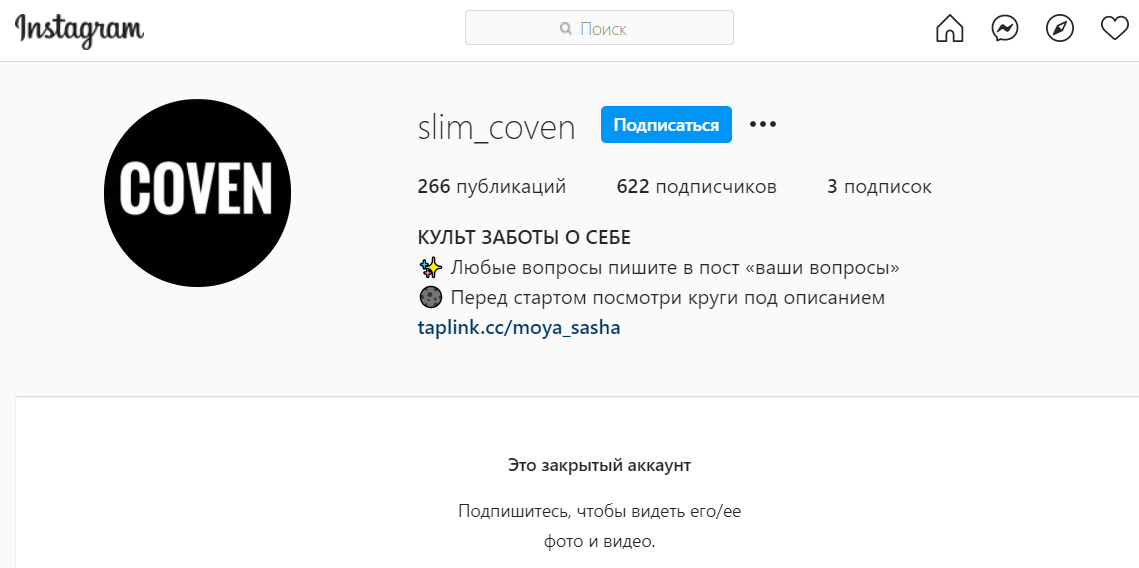This screenshot has height=568, width=1139.
Task: Click the Instagram wordmark logo
Action: click(x=79, y=30)
